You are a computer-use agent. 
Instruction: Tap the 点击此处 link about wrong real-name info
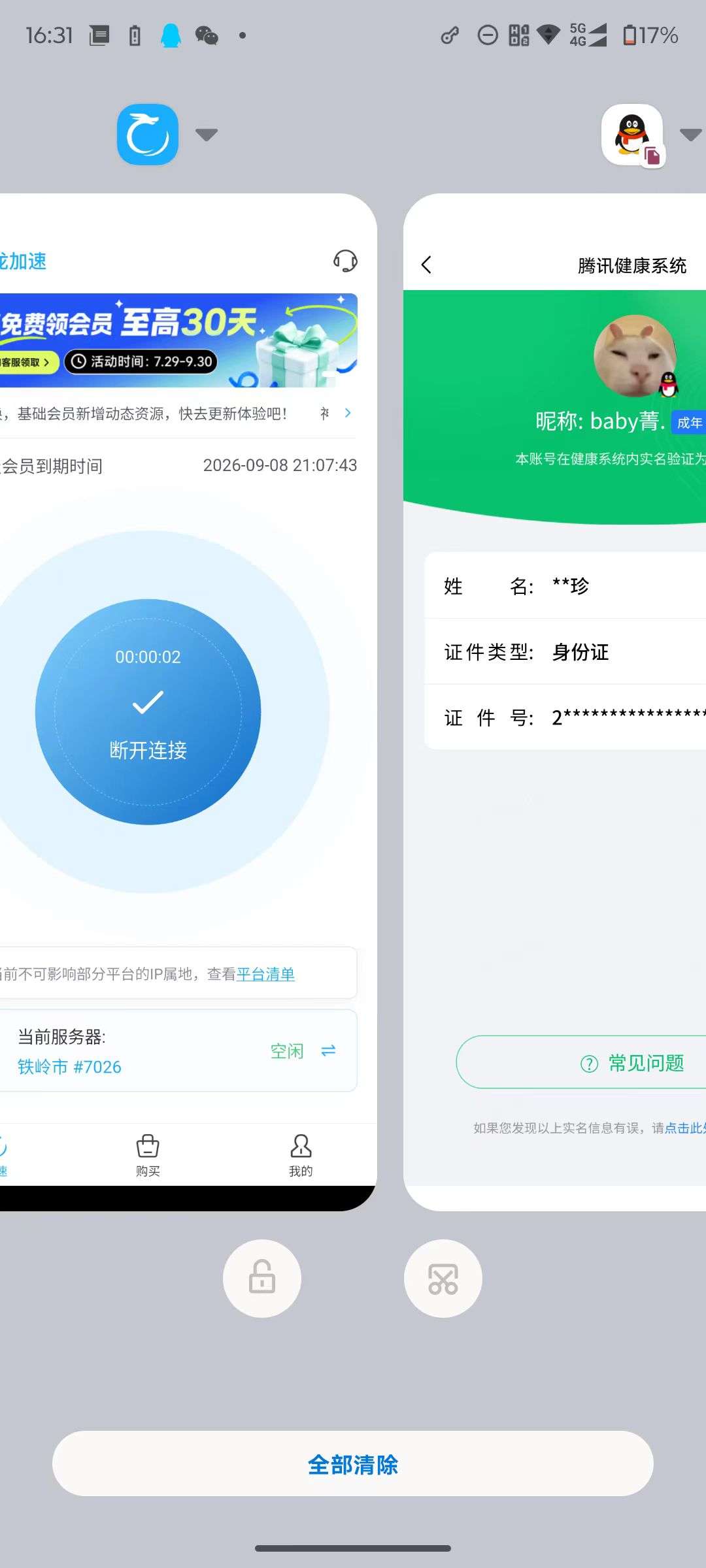tap(685, 1128)
